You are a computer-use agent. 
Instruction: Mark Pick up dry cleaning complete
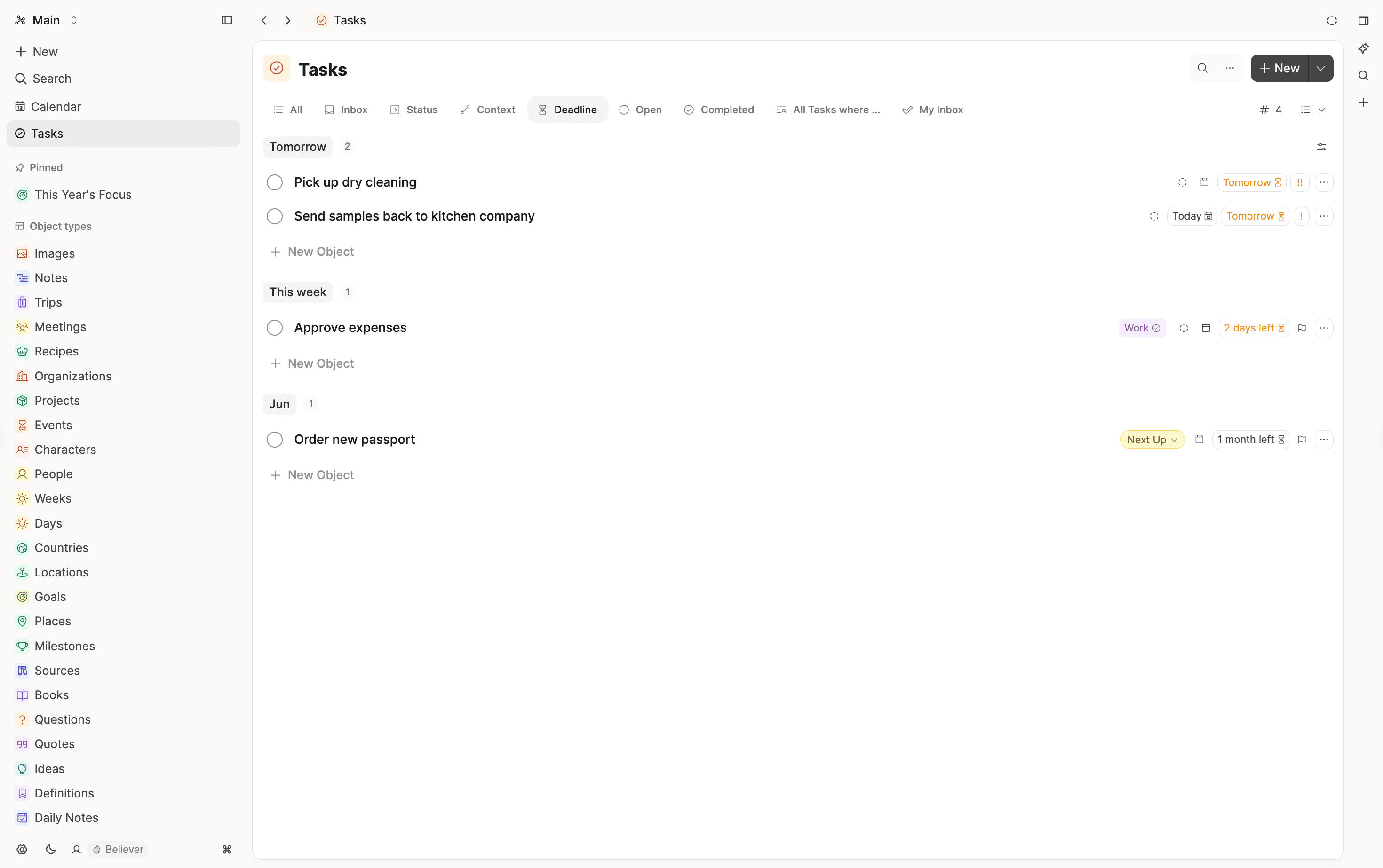point(275,182)
